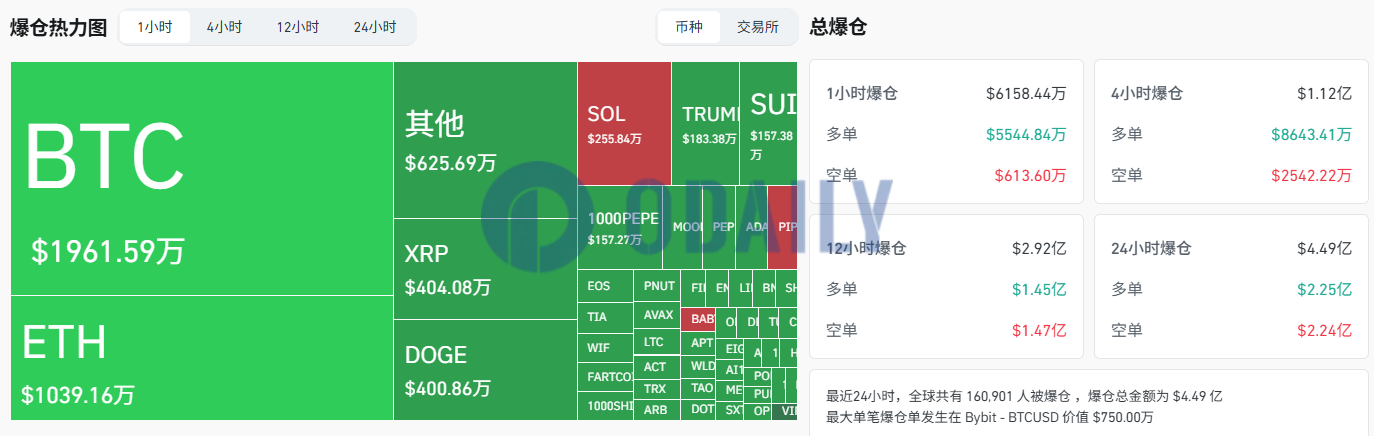Click the 1小时爆仓 total $6158.44万
1374x436 pixels.
[x=1026, y=94]
